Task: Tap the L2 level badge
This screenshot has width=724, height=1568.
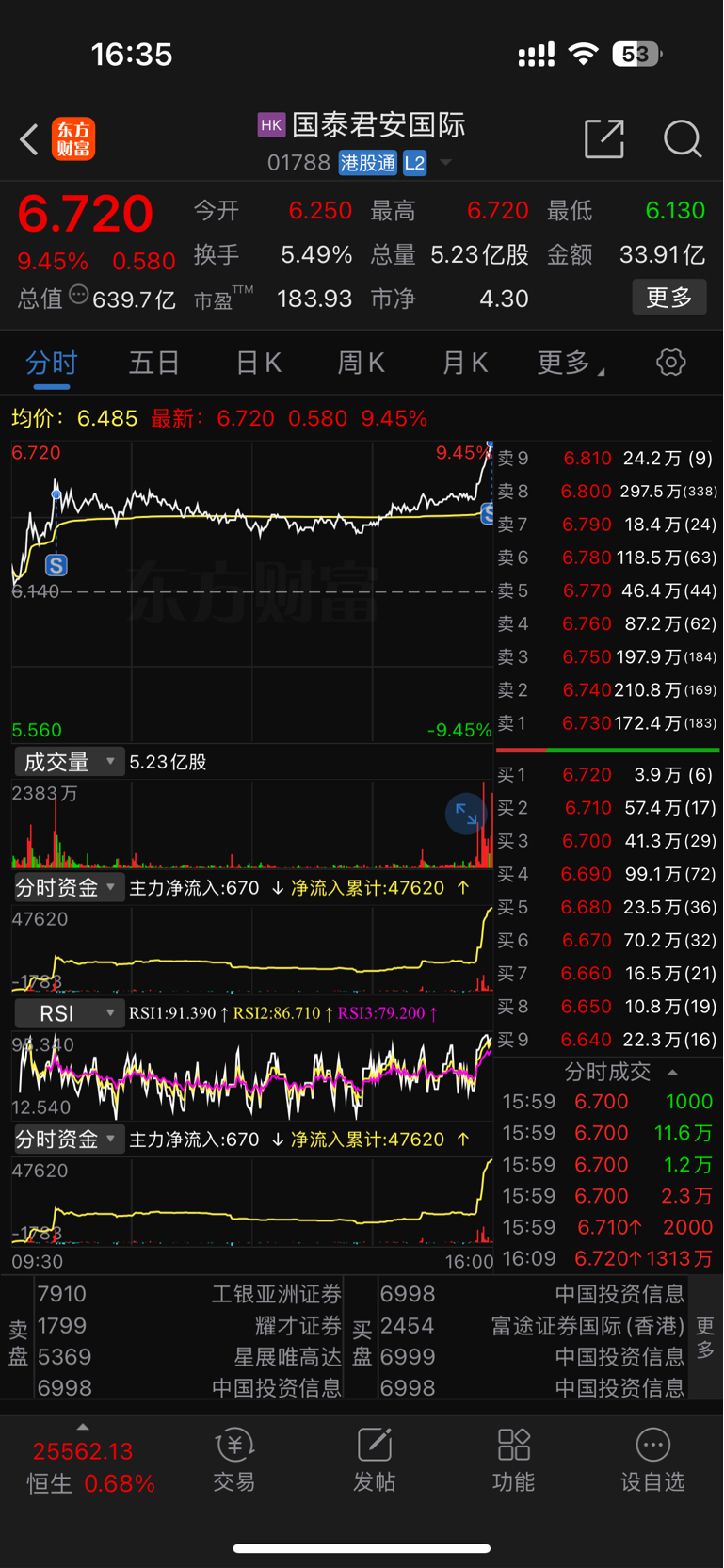Action: [414, 163]
